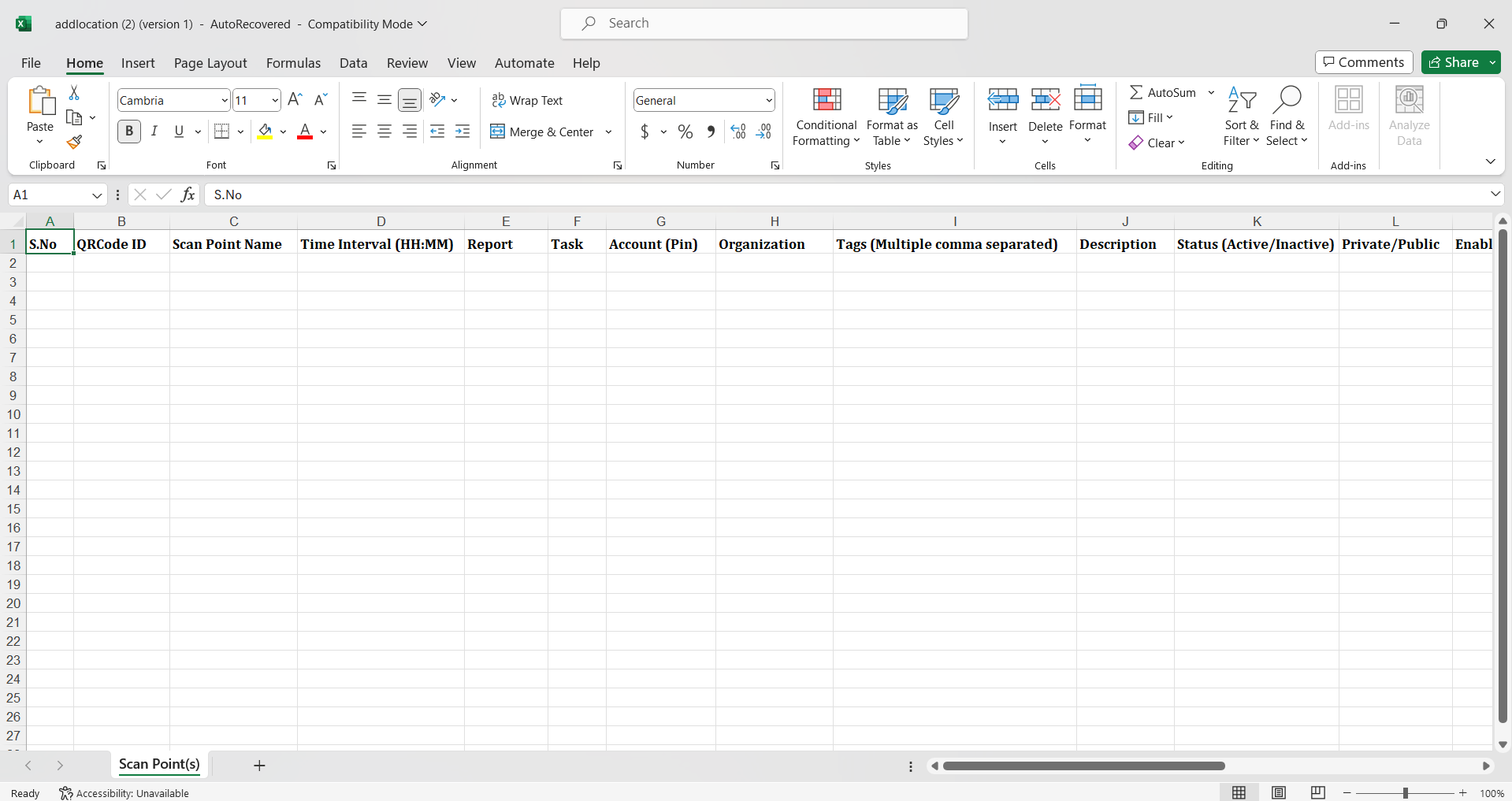
Task: Apply Comma Style number format
Action: (711, 132)
